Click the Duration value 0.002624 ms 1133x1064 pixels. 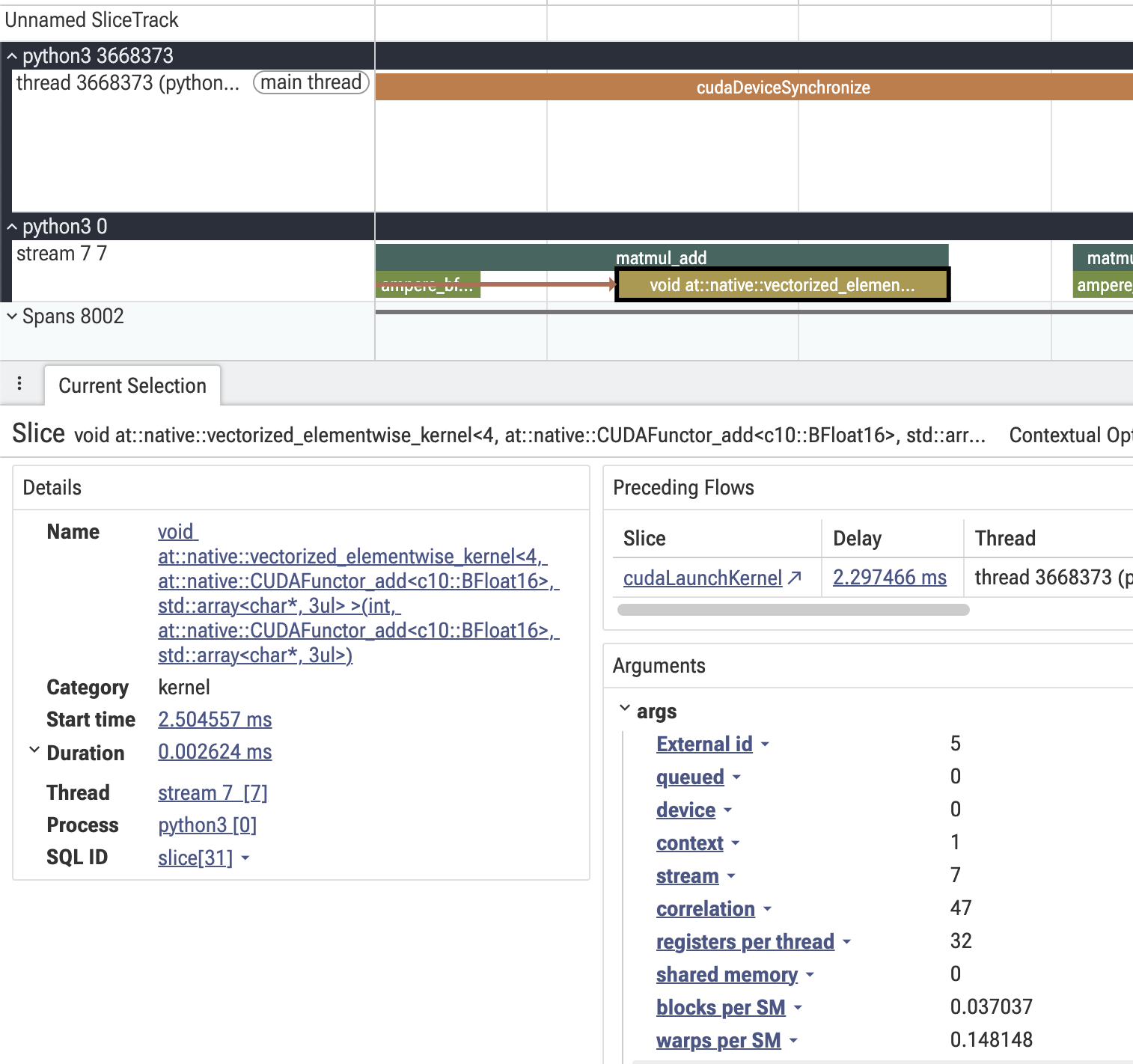point(215,752)
